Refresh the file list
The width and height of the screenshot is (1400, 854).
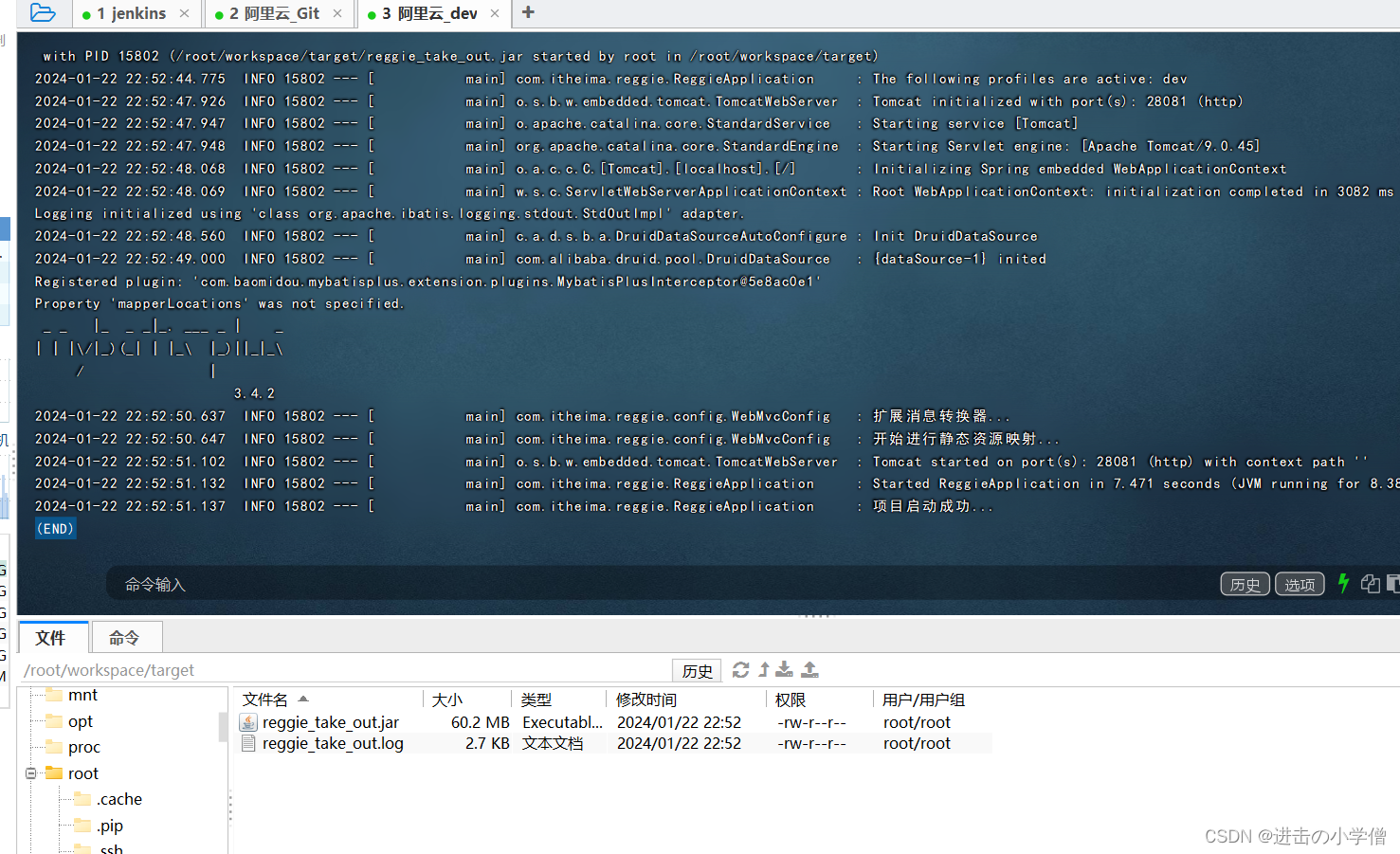tap(740, 670)
